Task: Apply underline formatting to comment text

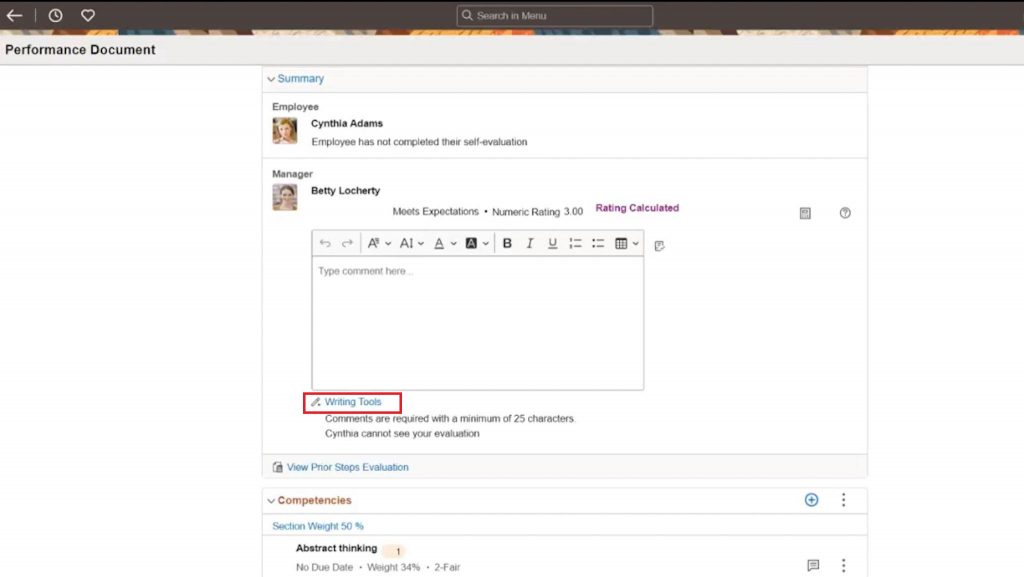Action: 552,242
